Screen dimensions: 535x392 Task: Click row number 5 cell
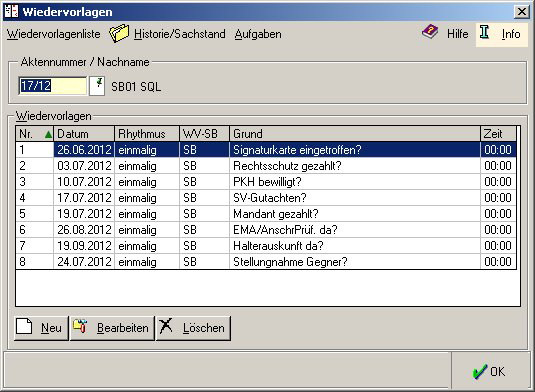[x=34, y=214]
